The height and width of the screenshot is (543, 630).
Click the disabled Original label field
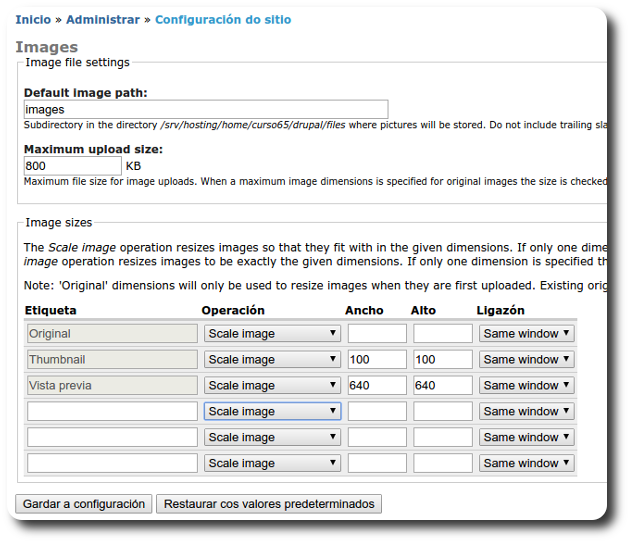point(112,333)
